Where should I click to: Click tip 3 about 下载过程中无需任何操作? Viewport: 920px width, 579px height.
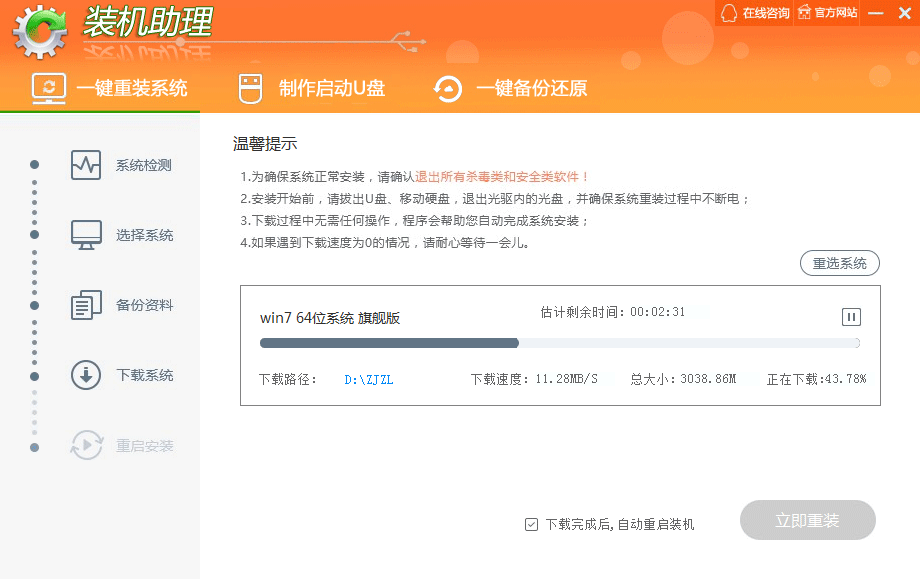click(414, 221)
